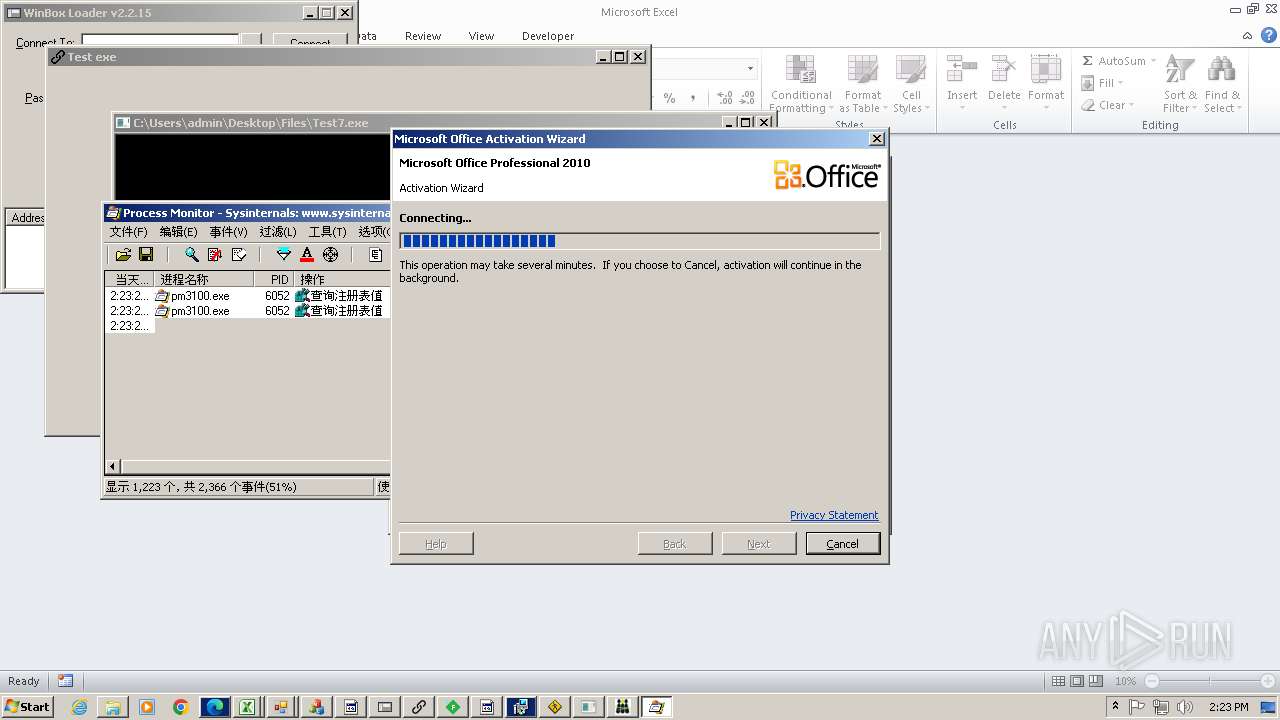This screenshot has height=720, width=1280.
Task: Expand Format dropdown arrow below Format label
Action: [x=1046, y=107]
